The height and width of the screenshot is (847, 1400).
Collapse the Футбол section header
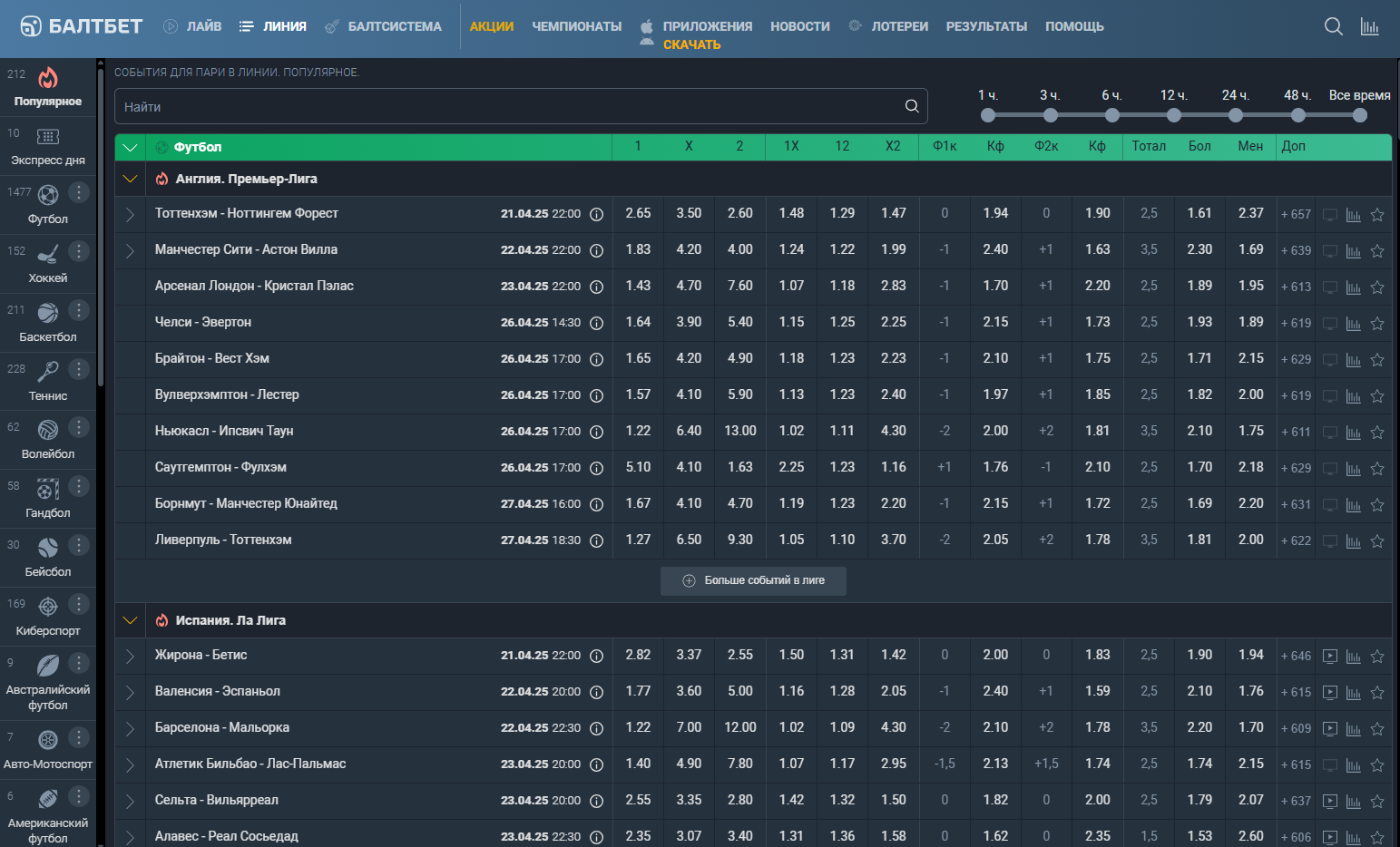pos(130,147)
